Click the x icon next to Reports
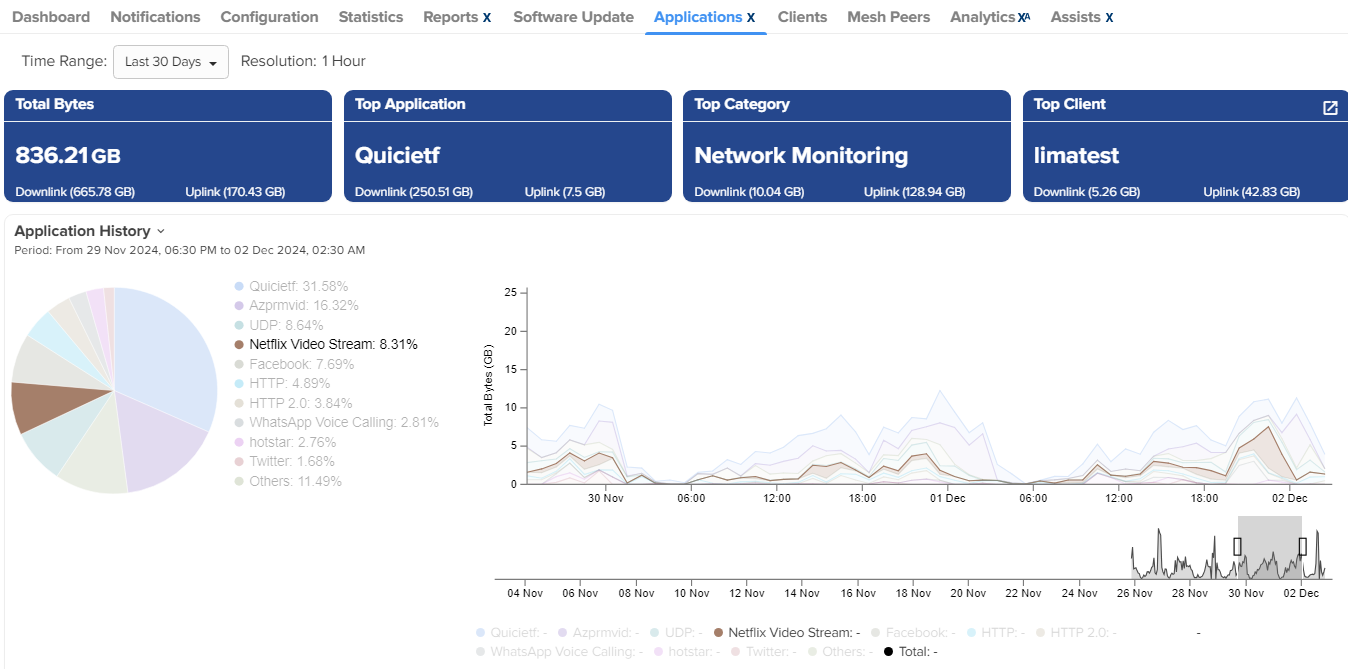The image size is (1348, 669). (x=488, y=16)
